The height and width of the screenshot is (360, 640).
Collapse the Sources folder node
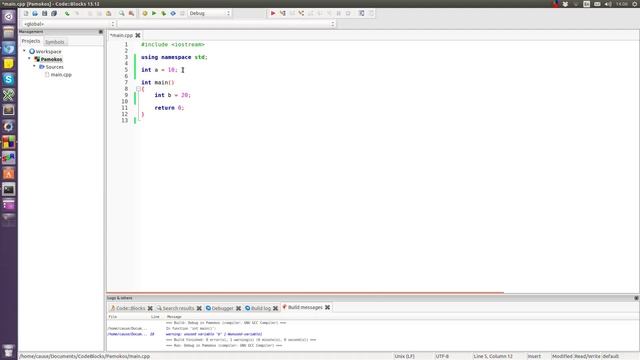click(34, 66)
